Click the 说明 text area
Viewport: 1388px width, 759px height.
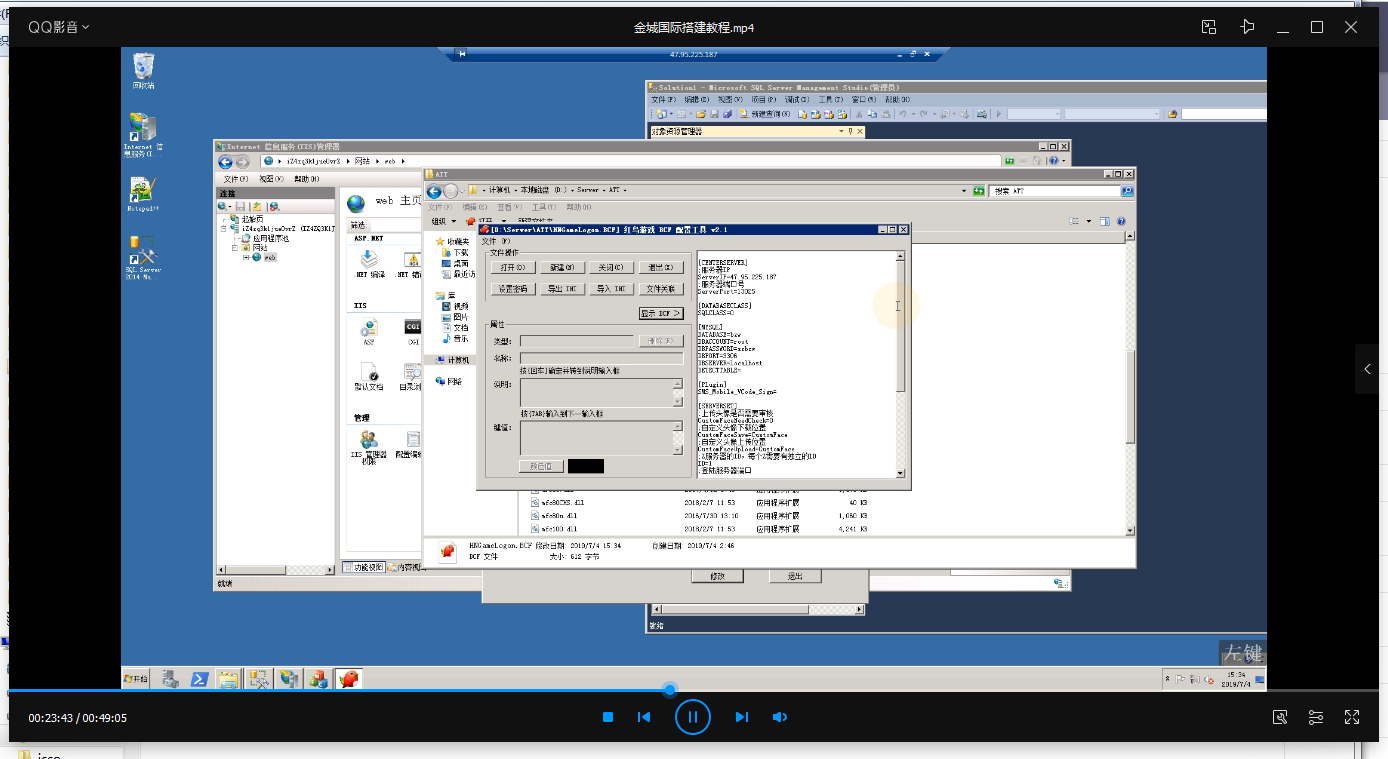tap(596, 392)
